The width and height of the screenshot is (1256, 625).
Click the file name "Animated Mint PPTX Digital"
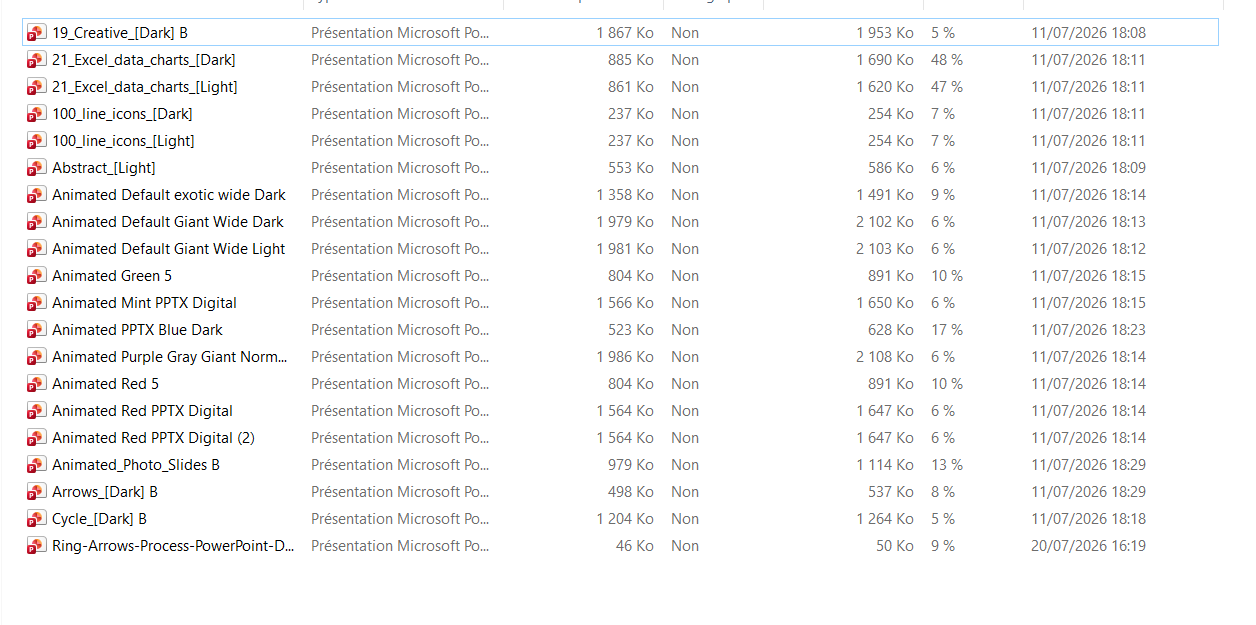(144, 303)
